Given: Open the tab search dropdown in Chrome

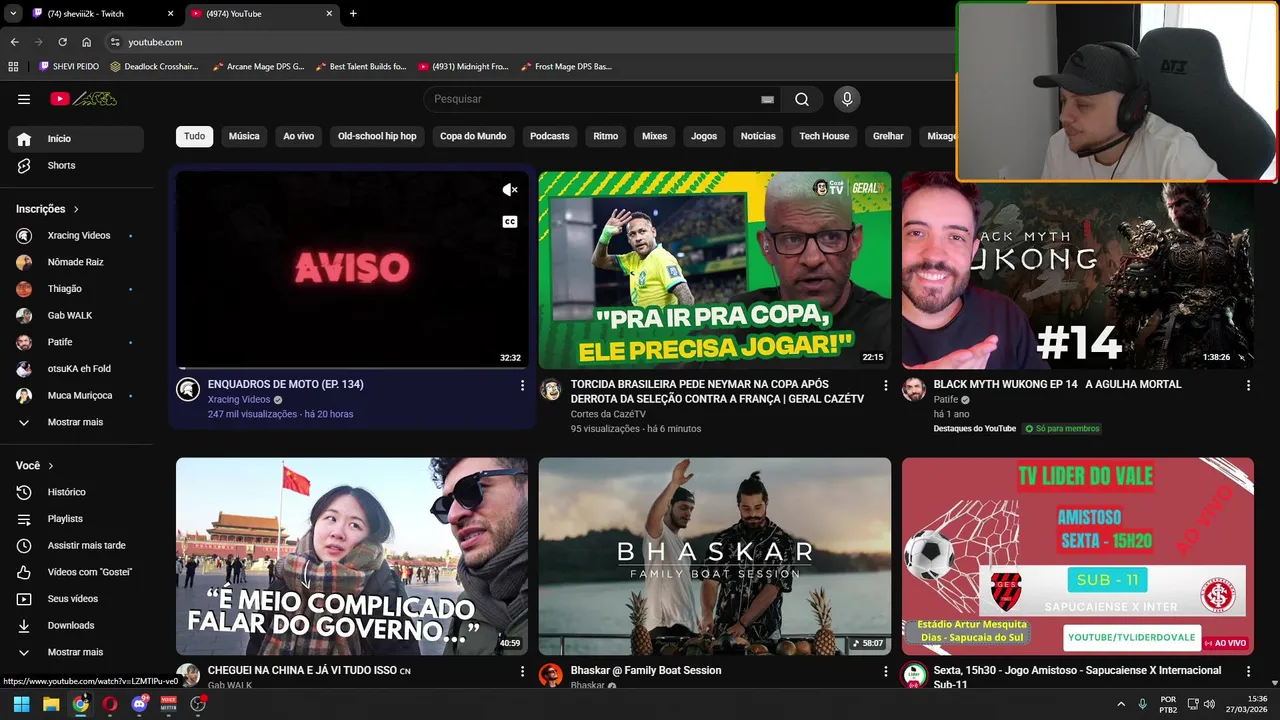Looking at the screenshot, I should [13, 14].
